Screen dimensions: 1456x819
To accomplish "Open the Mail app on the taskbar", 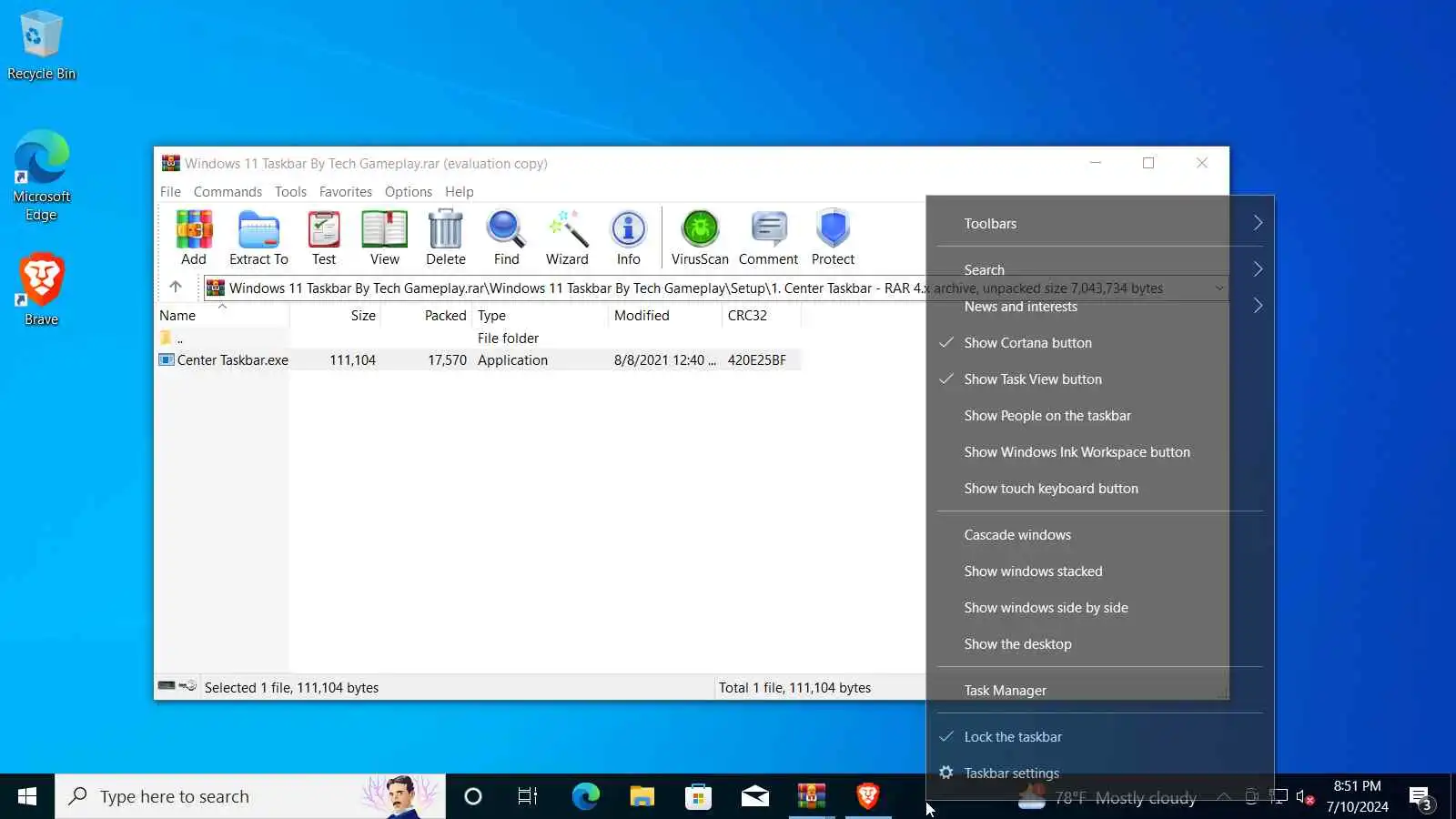I will coord(754,797).
